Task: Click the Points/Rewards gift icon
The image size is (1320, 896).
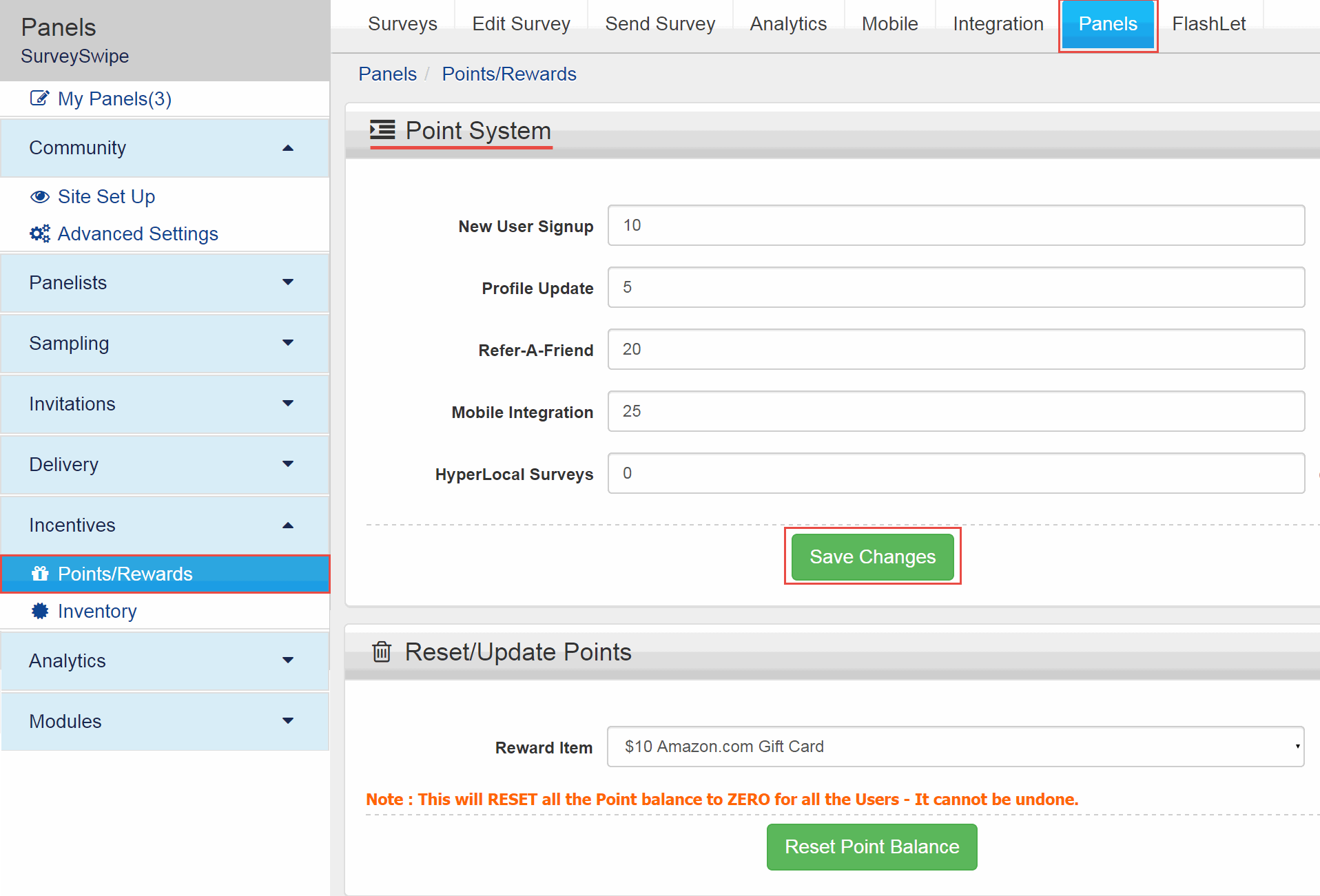Action: [40, 574]
